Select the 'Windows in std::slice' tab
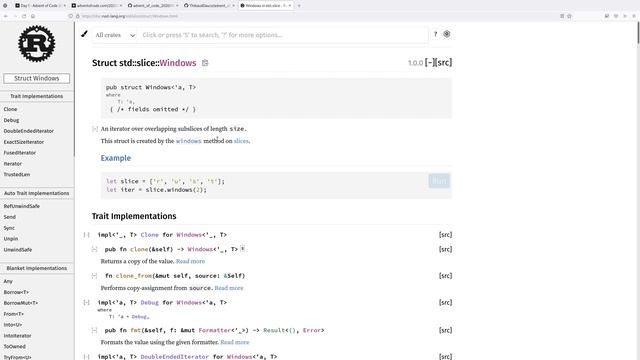Viewport: 640px width, 360px height. point(266,6)
